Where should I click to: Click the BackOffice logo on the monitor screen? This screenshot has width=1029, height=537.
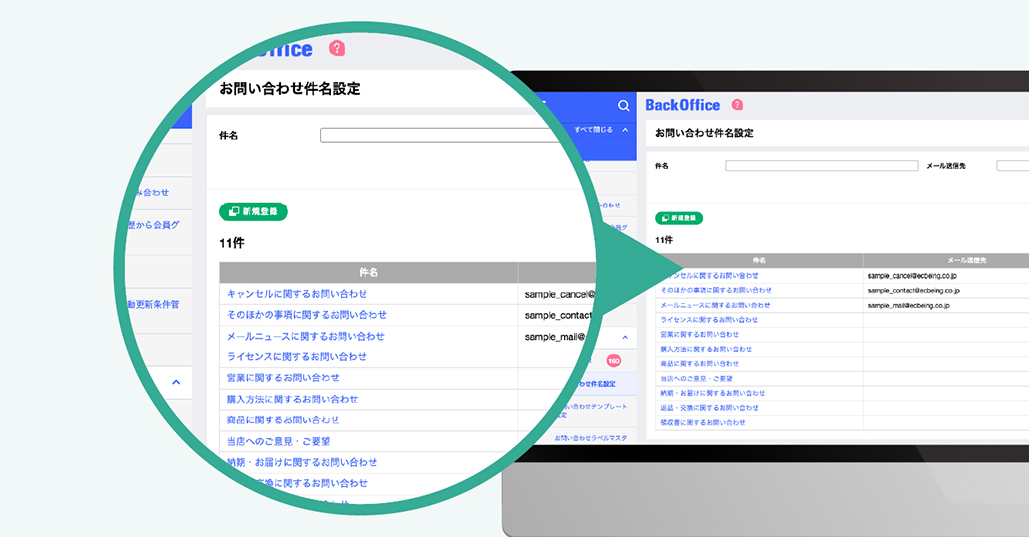point(682,105)
